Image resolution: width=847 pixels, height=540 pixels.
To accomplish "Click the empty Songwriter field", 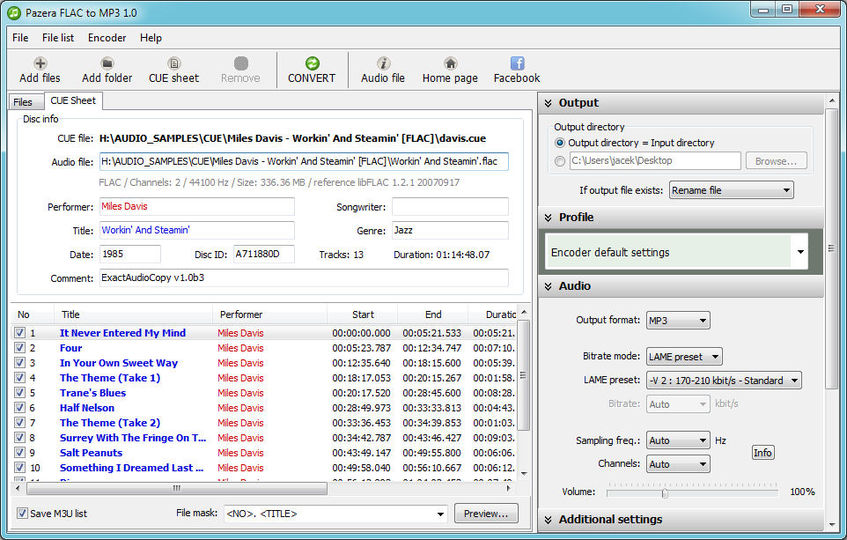I will (450, 206).
